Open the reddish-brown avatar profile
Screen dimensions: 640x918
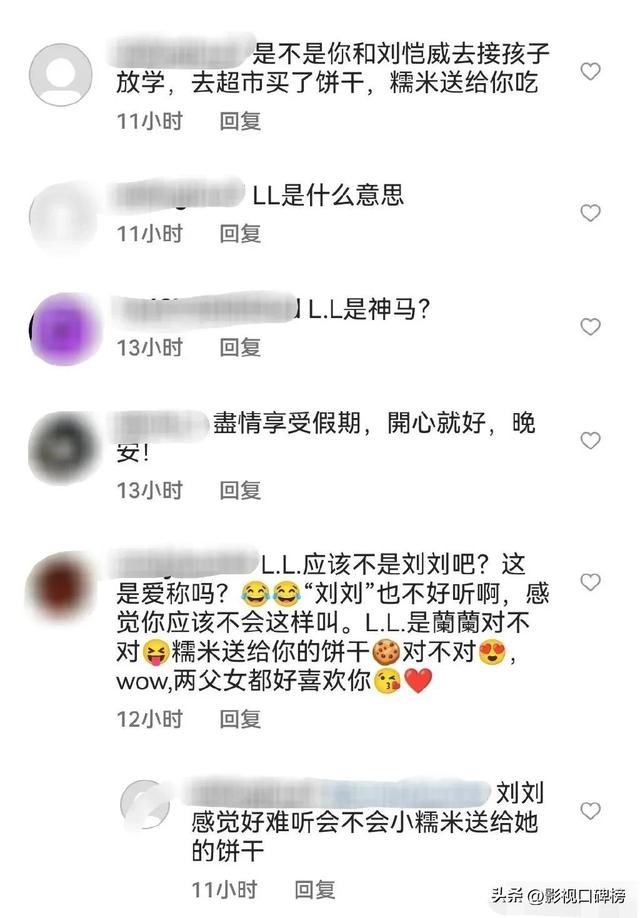(62, 587)
